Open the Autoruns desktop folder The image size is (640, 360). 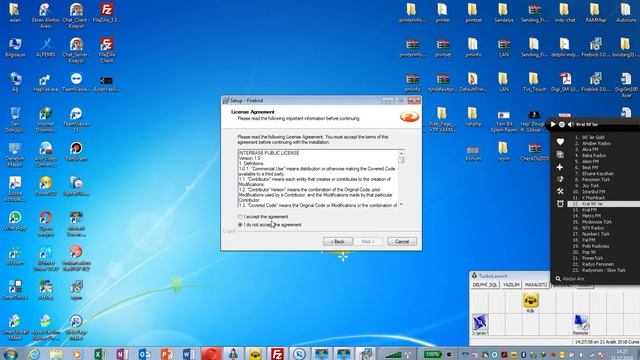625,13
